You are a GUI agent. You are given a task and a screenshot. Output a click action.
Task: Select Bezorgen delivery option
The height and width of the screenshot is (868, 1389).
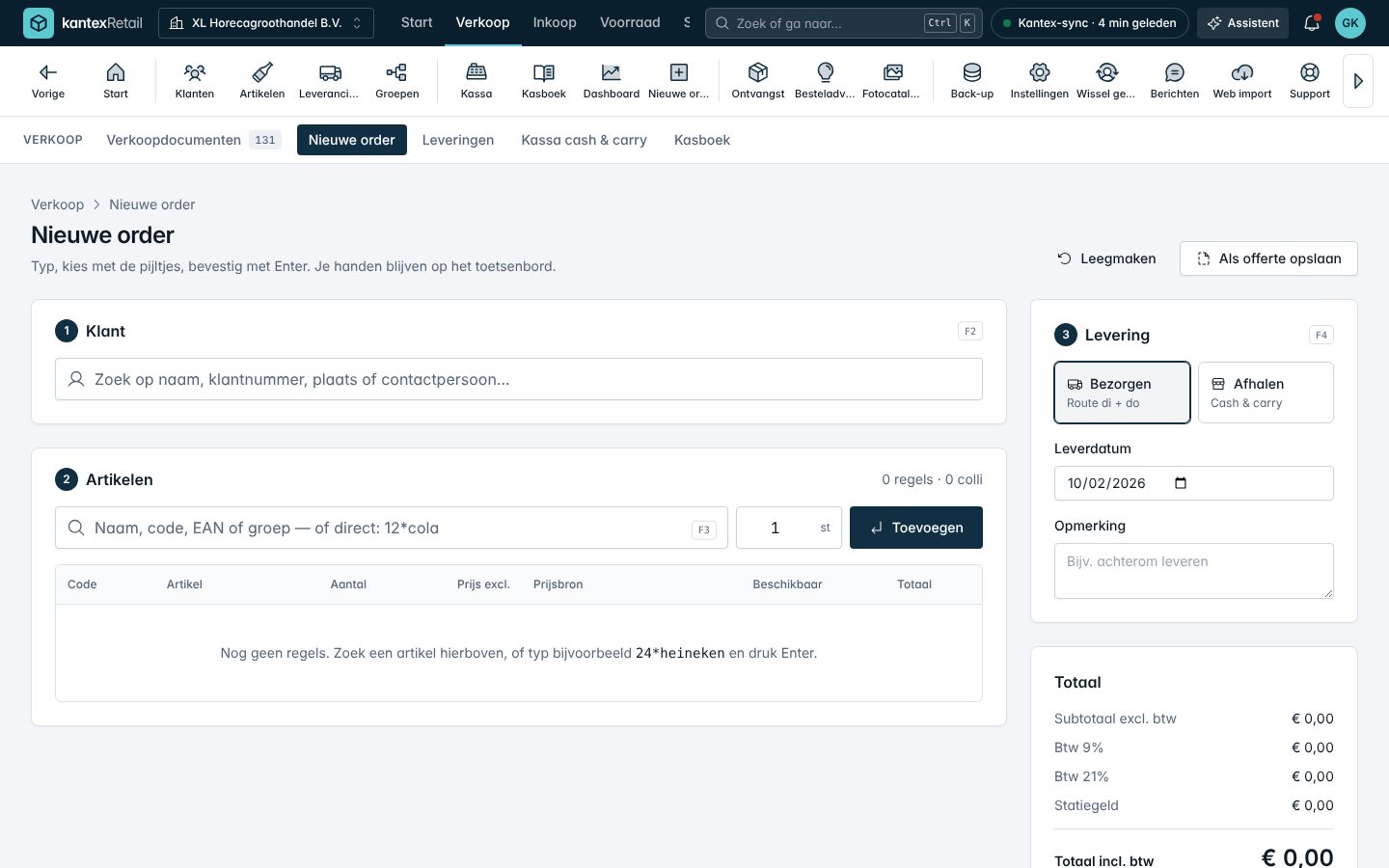pos(1122,393)
